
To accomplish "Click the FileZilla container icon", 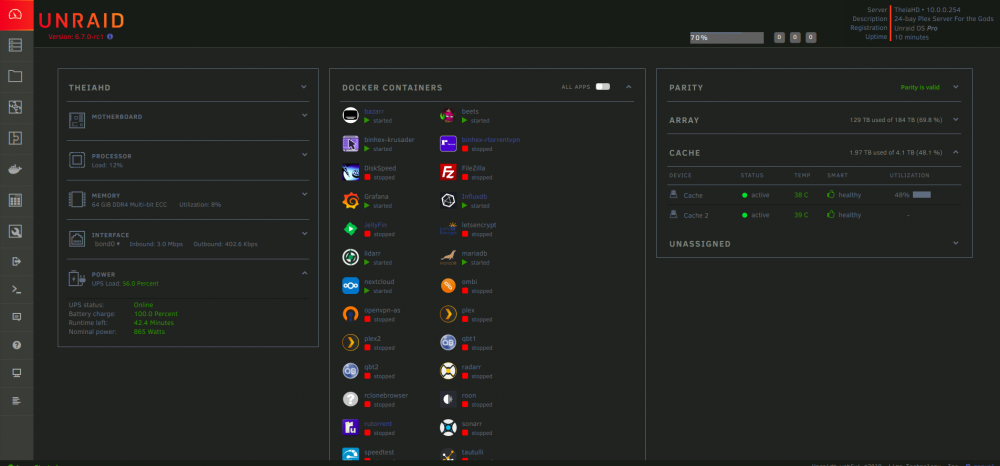I will [x=448, y=172].
